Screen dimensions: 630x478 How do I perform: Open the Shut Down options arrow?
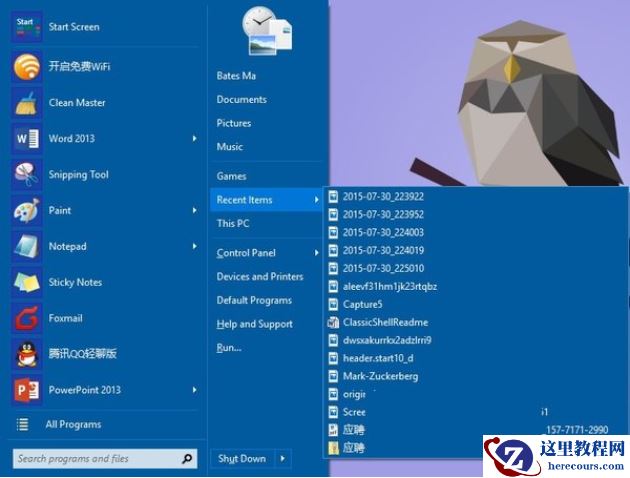[282, 459]
